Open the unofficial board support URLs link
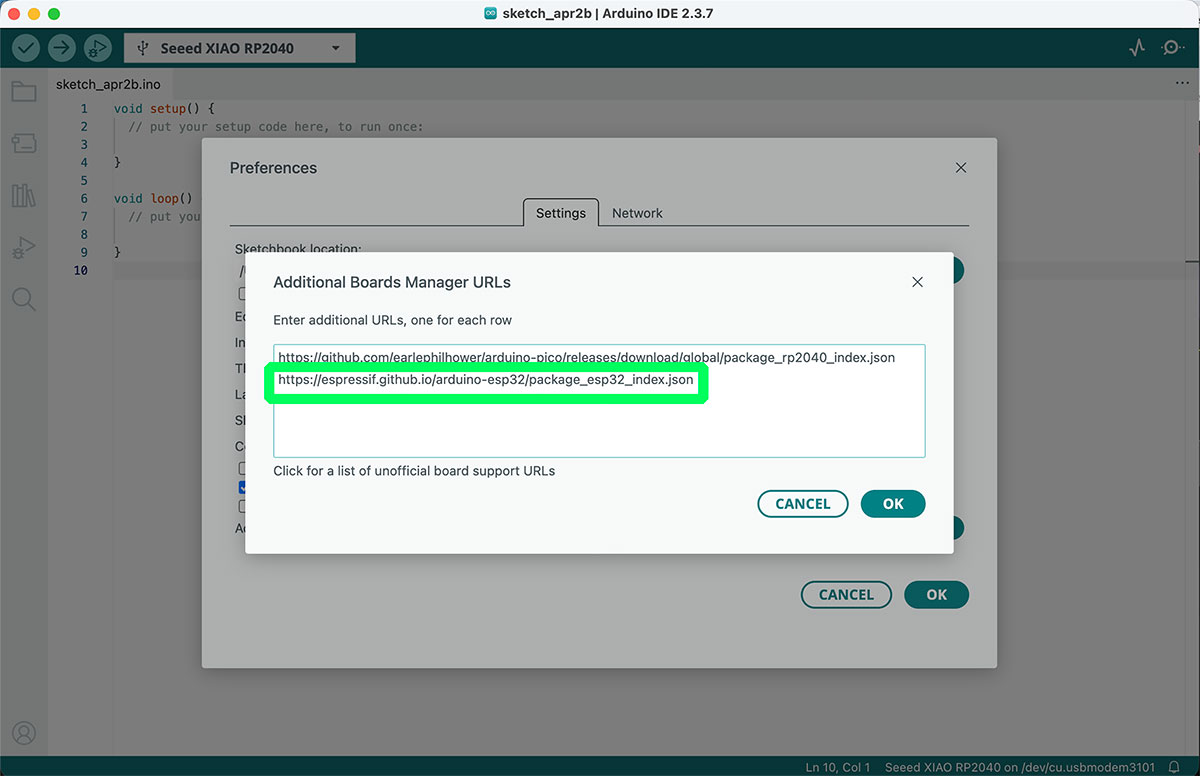The width and height of the screenshot is (1200, 776). tap(414, 470)
